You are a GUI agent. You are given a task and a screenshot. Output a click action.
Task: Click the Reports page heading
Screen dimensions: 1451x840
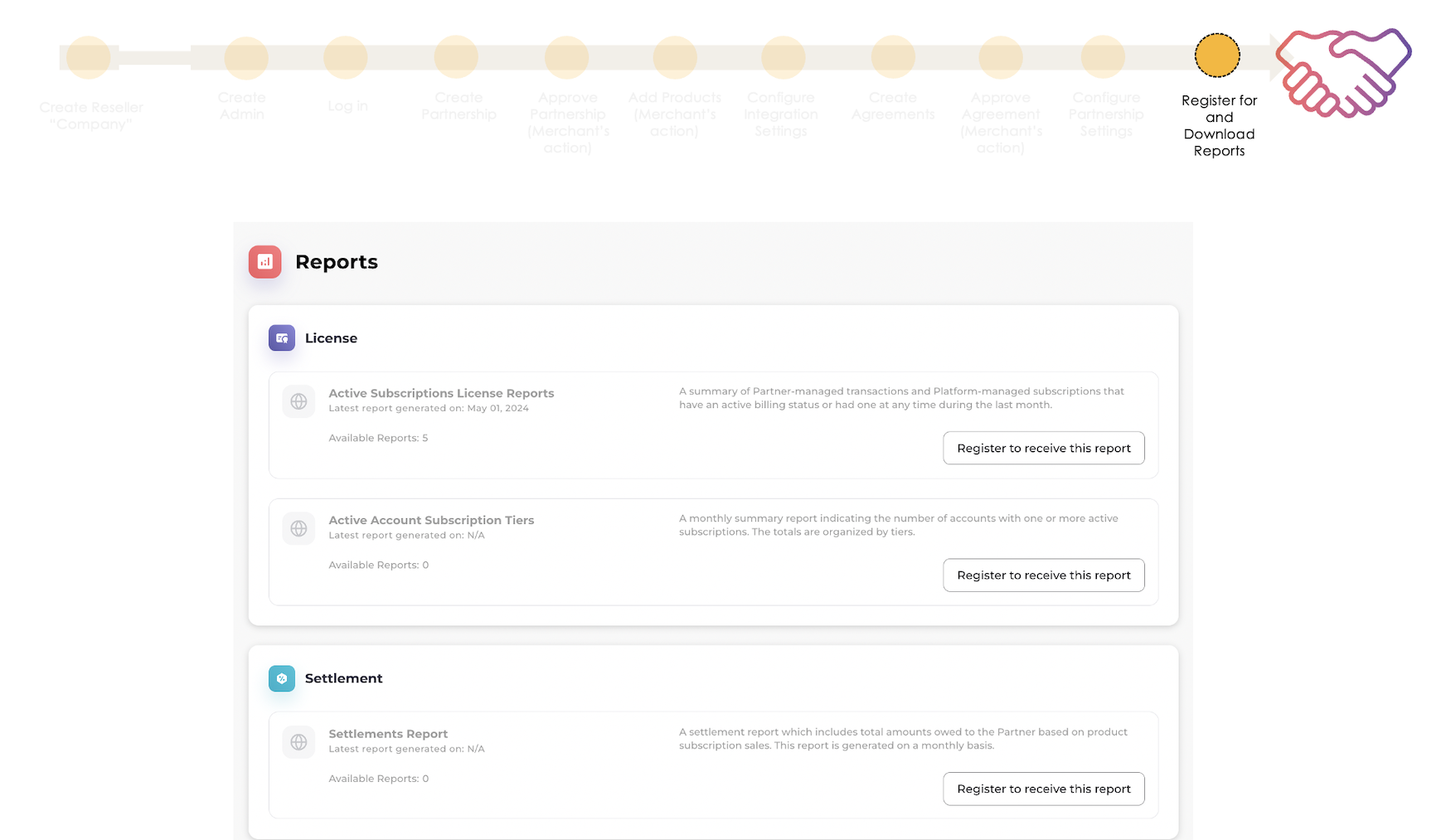pyautogui.click(x=337, y=262)
